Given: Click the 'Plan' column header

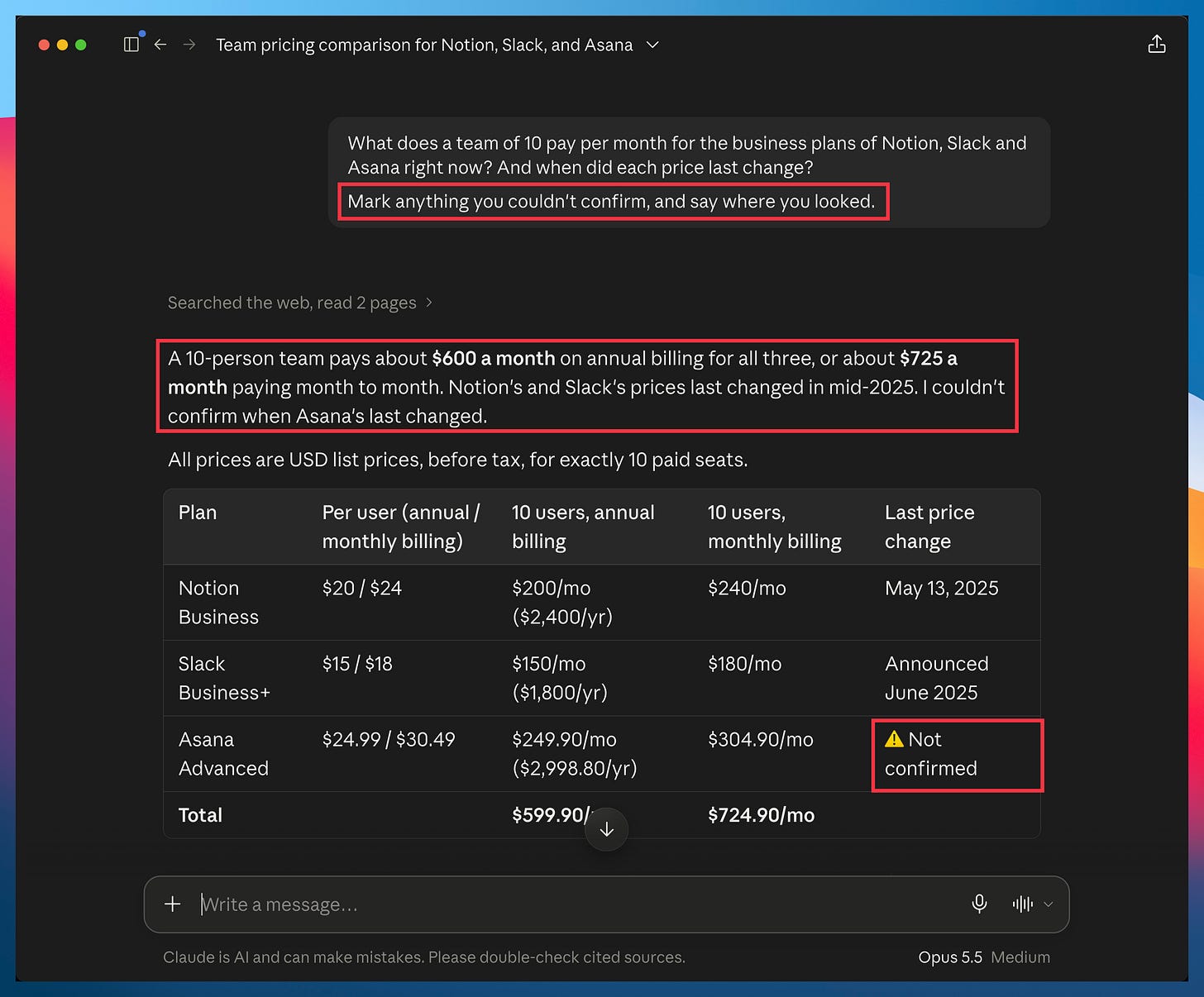Looking at the screenshot, I should point(198,513).
